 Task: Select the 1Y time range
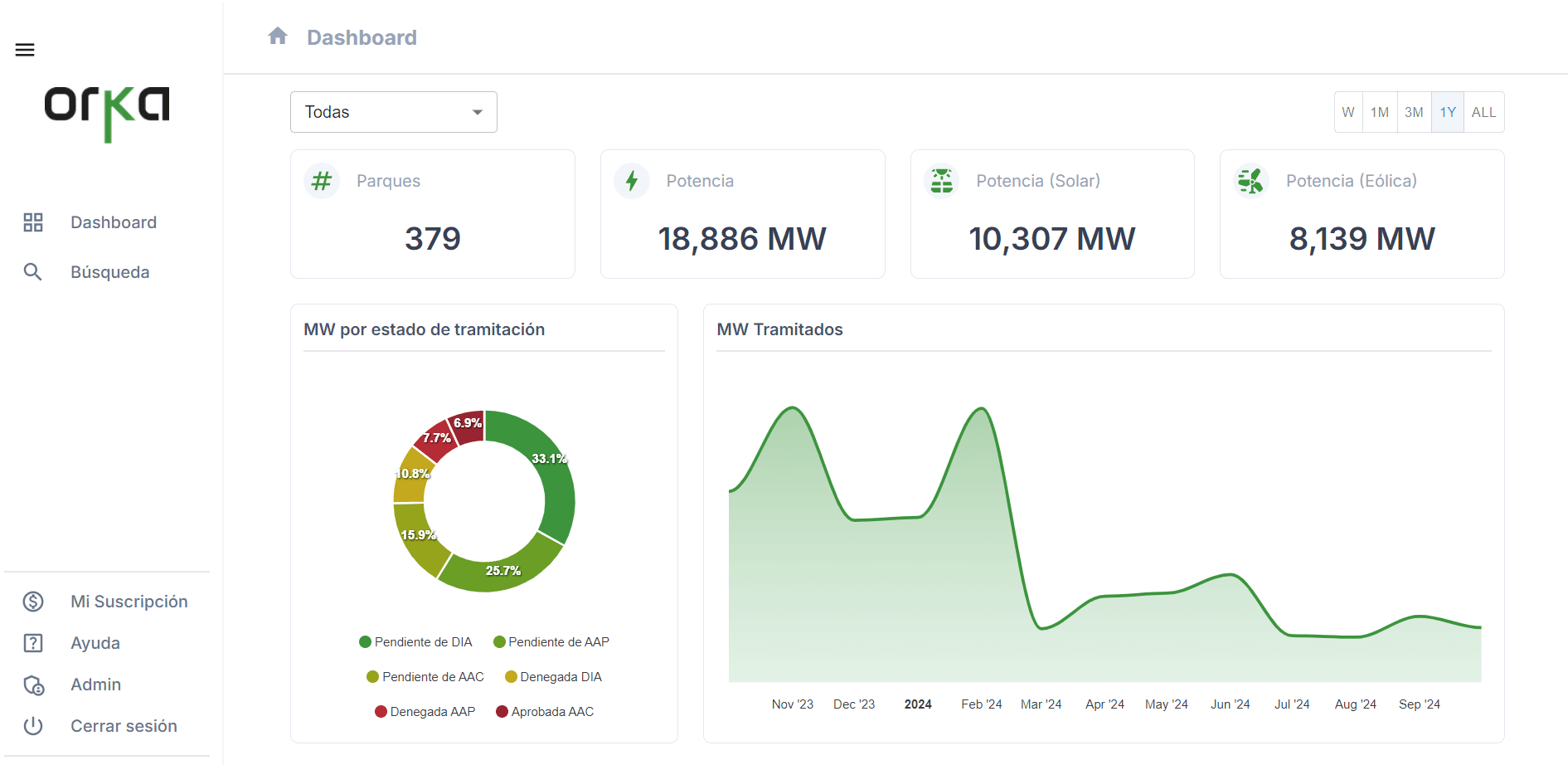(1448, 112)
